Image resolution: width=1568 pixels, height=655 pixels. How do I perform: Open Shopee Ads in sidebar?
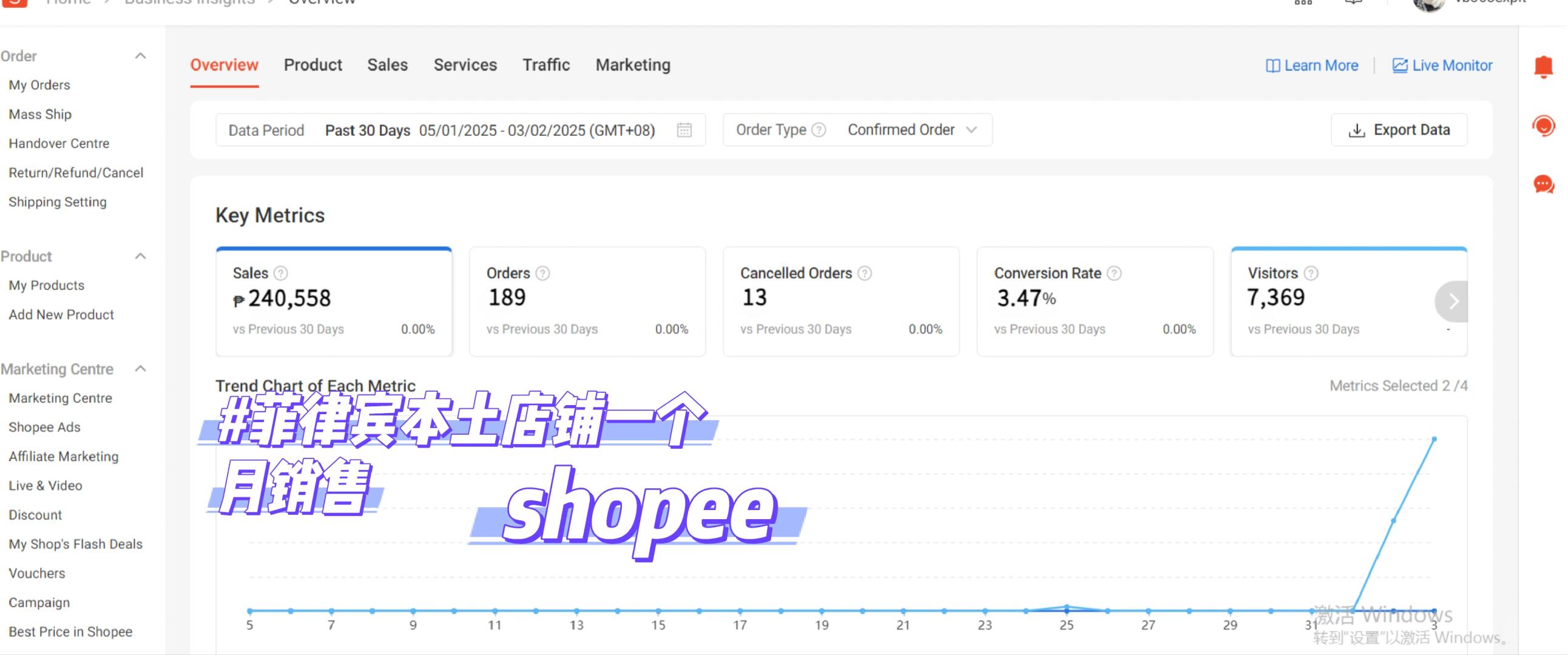pos(44,427)
